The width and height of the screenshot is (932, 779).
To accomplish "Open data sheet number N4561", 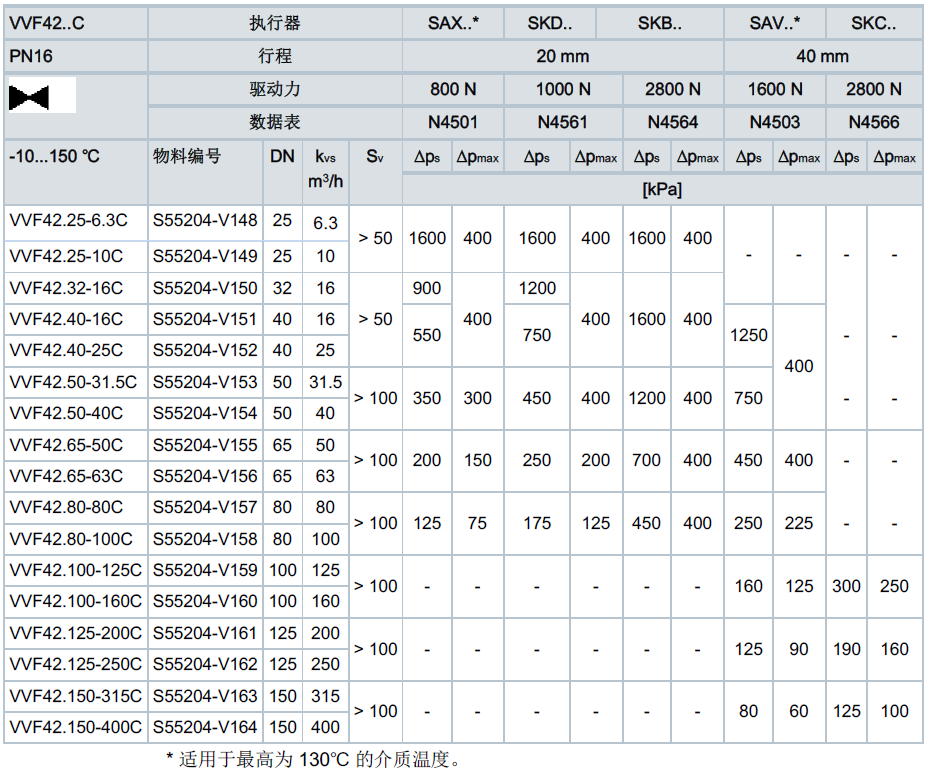I will tap(563, 122).
